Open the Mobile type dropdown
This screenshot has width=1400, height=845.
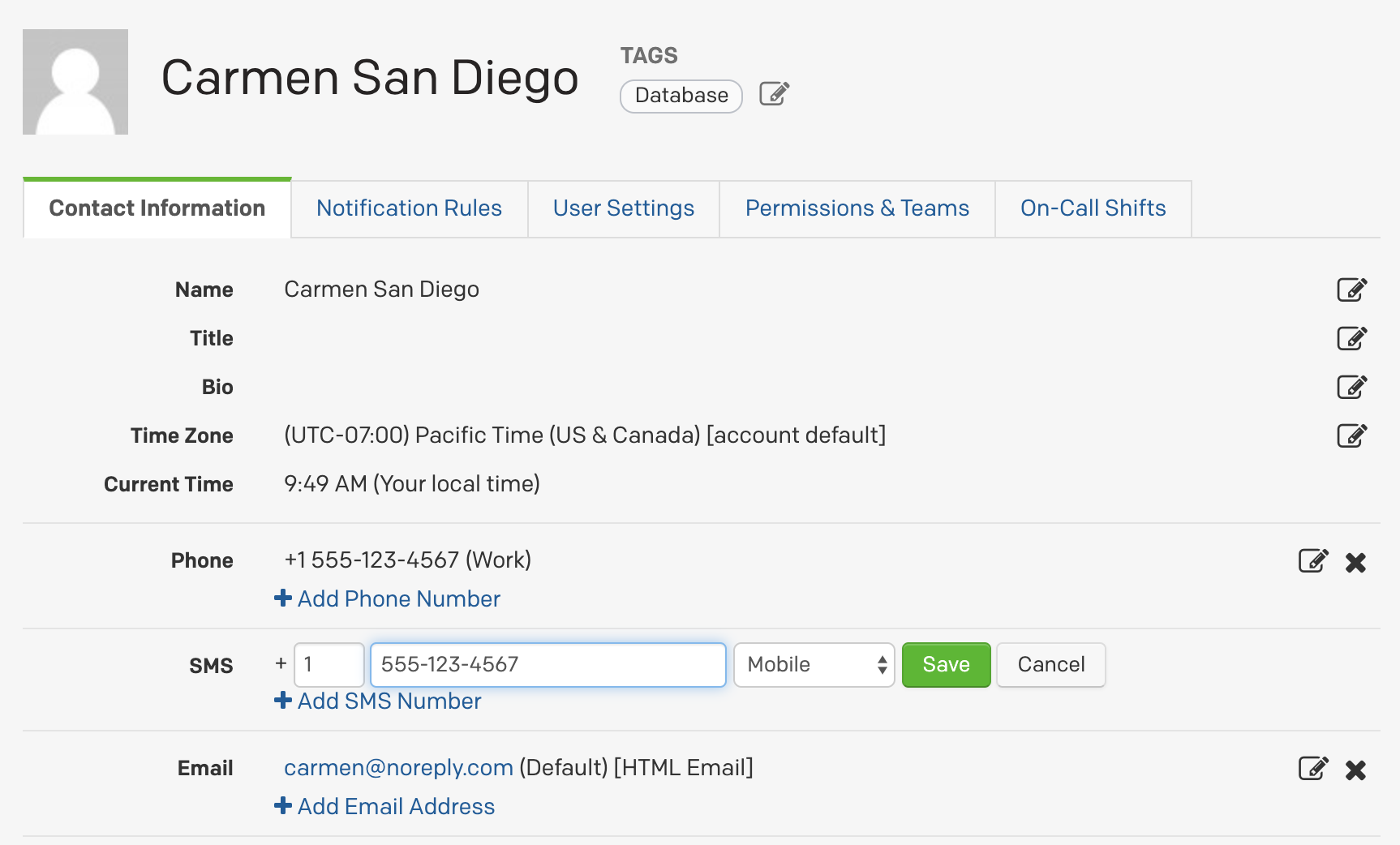[814, 665]
